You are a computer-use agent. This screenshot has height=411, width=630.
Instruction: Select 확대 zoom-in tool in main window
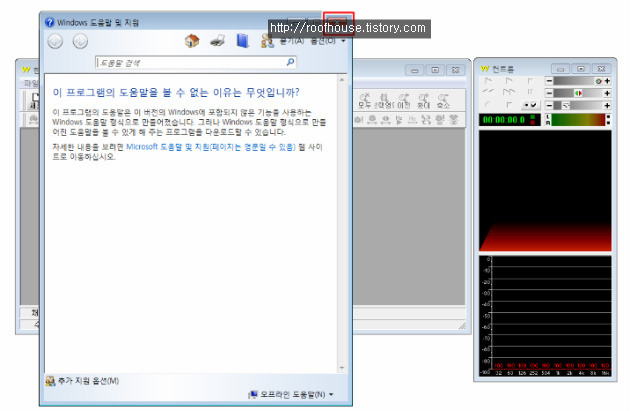[423, 101]
